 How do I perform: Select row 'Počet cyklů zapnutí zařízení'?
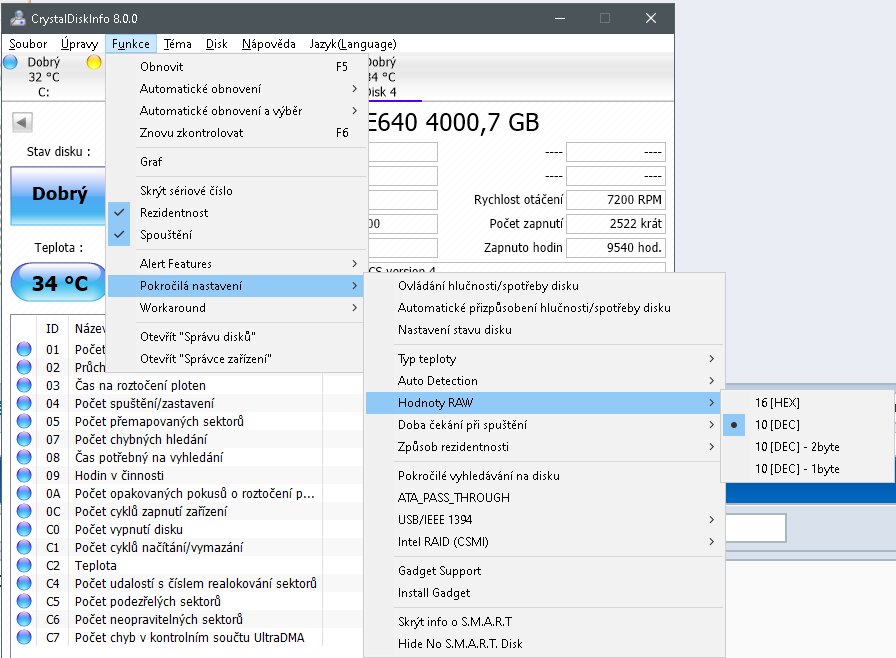click(x=187, y=511)
